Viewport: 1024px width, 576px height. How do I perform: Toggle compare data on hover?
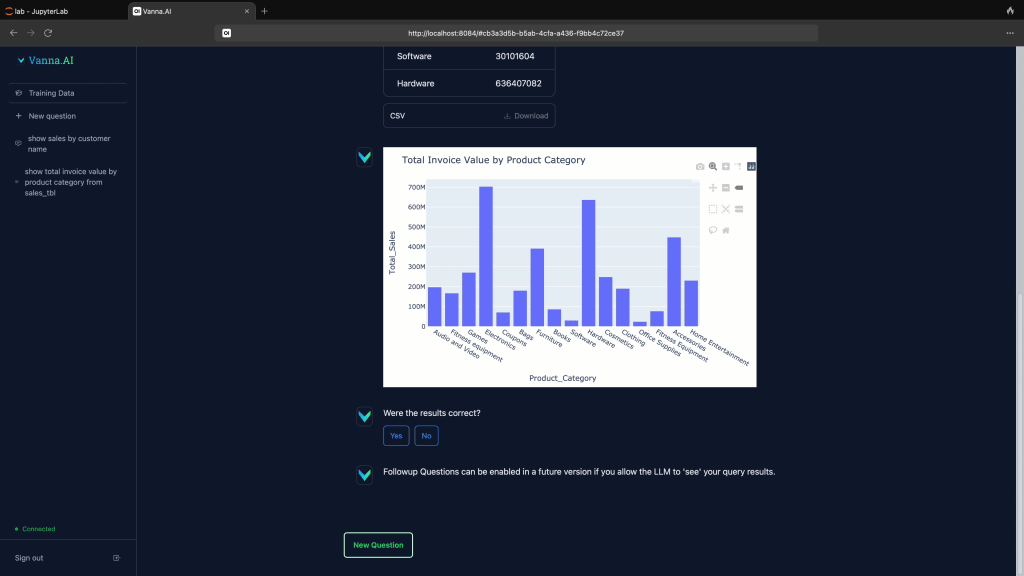(739, 209)
